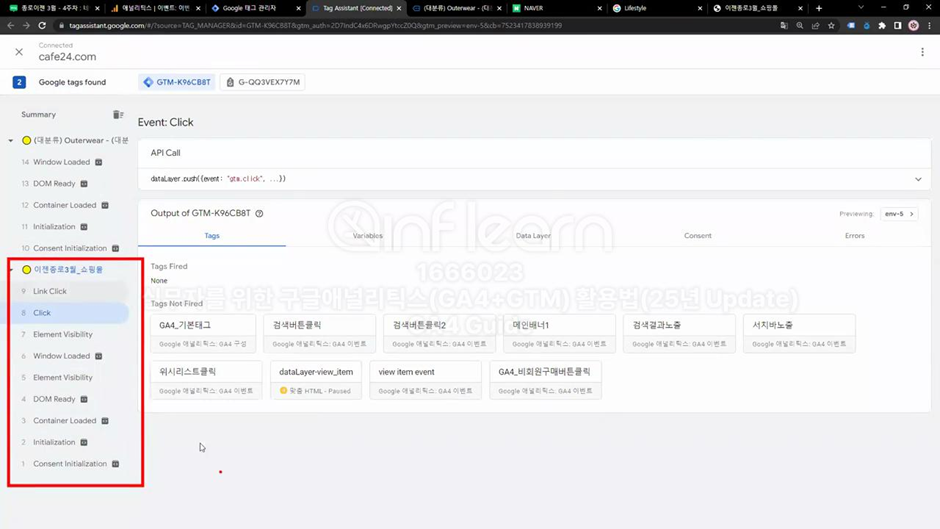Viewport: 940px width, 529px height.
Task: Go back in browser history
Action: (x=10, y=26)
